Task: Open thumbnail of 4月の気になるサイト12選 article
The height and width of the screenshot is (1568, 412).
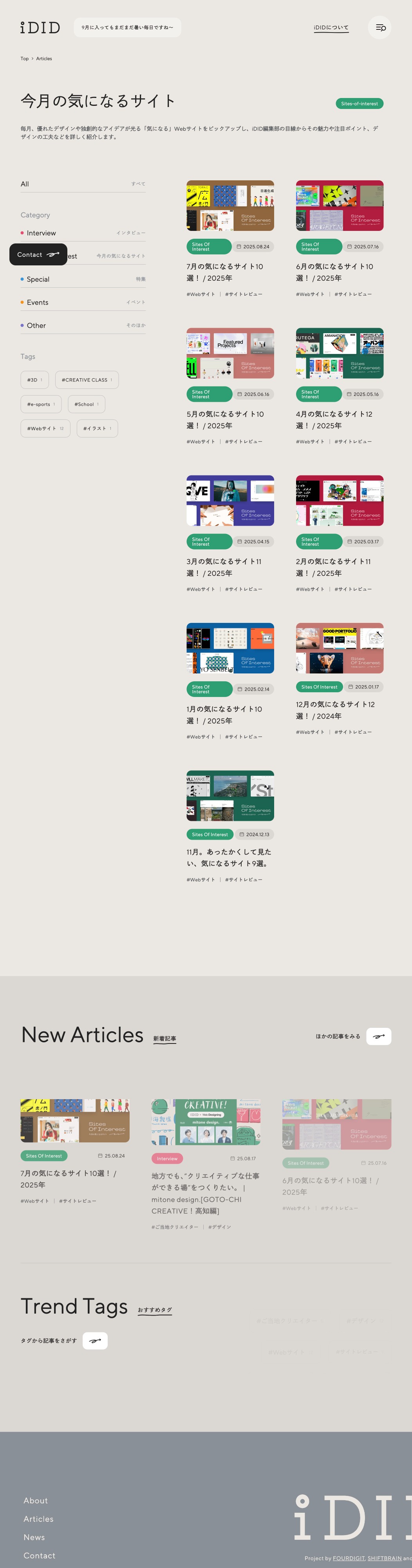Action: (x=340, y=353)
